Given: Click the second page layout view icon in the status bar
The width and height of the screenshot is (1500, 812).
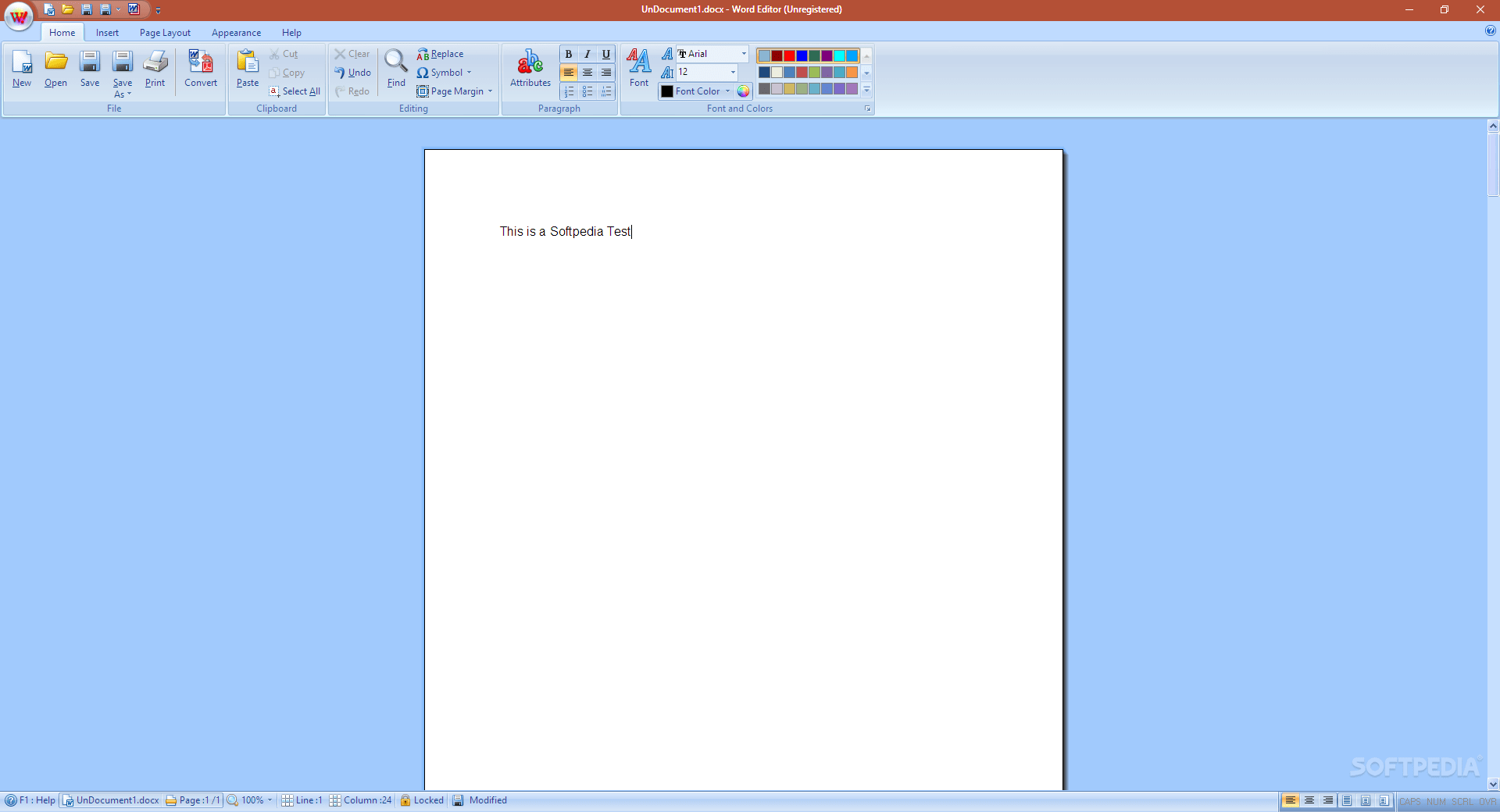Looking at the screenshot, I should [x=1366, y=800].
